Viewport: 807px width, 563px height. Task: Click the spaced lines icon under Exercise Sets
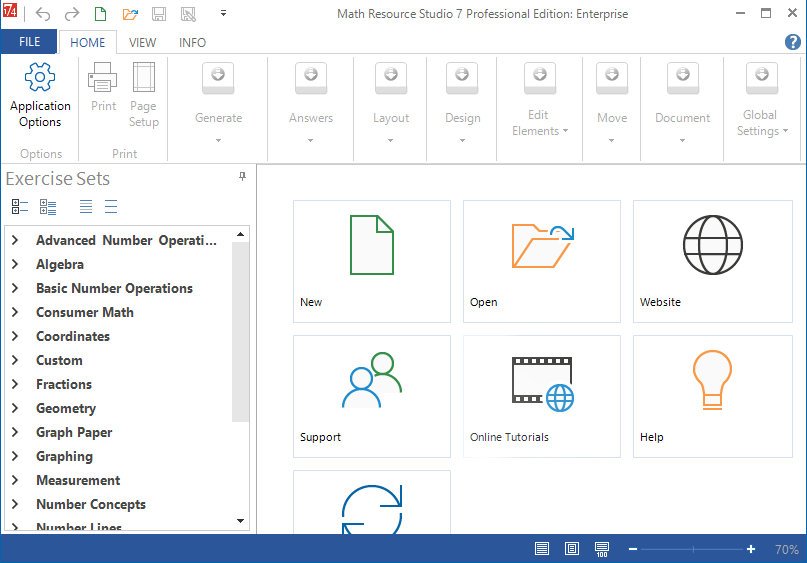[111, 206]
